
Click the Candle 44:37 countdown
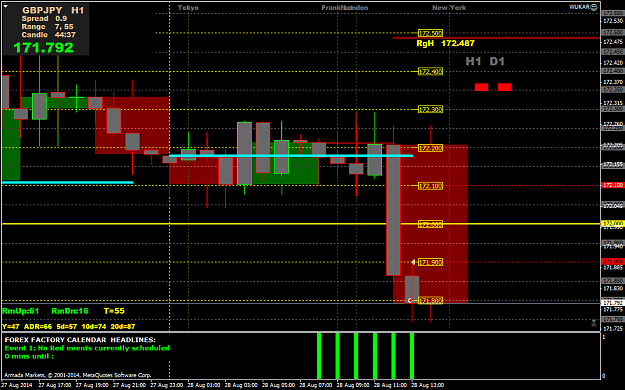click(49, 35)
